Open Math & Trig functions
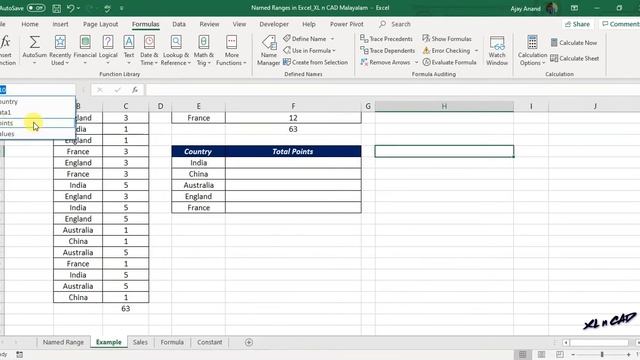The width and height of the screenshot is (640, 360). point(203,51)
